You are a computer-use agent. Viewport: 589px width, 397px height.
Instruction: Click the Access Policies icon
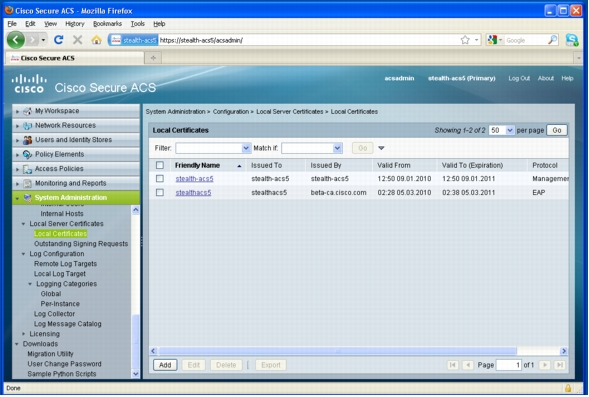click(x=27, y=169)
